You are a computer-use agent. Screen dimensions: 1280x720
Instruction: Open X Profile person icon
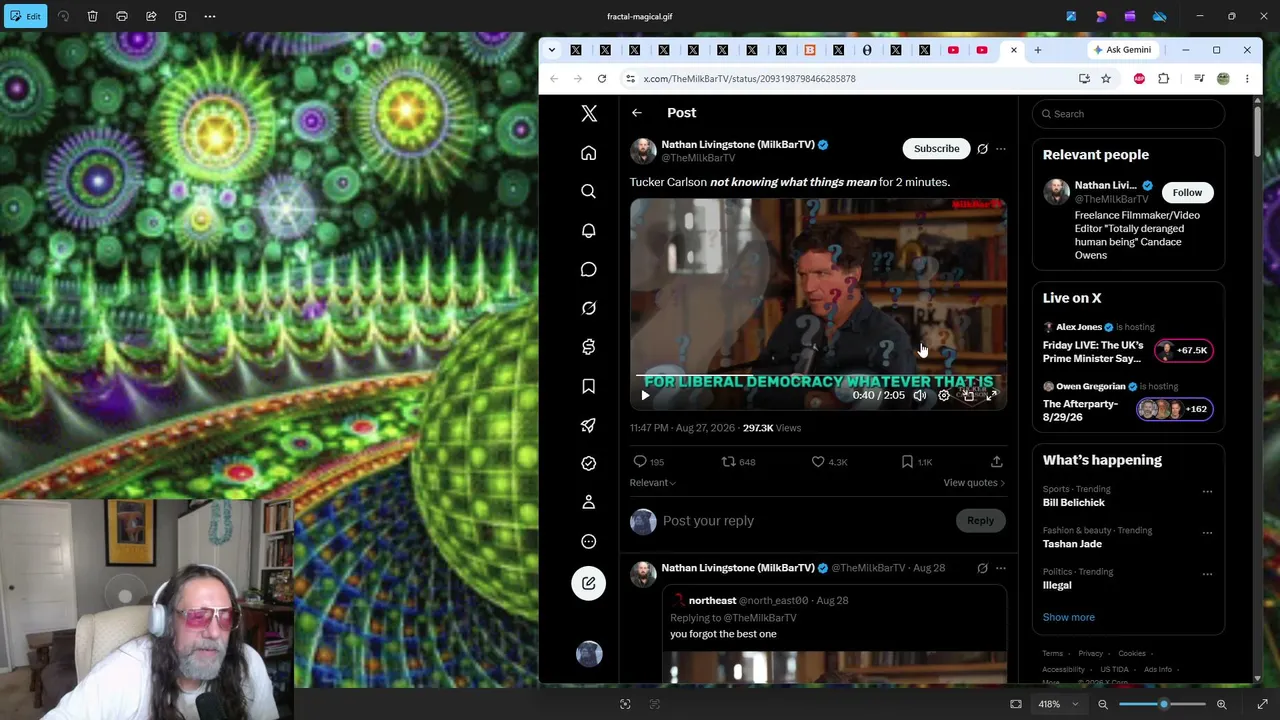coord(589,502)
